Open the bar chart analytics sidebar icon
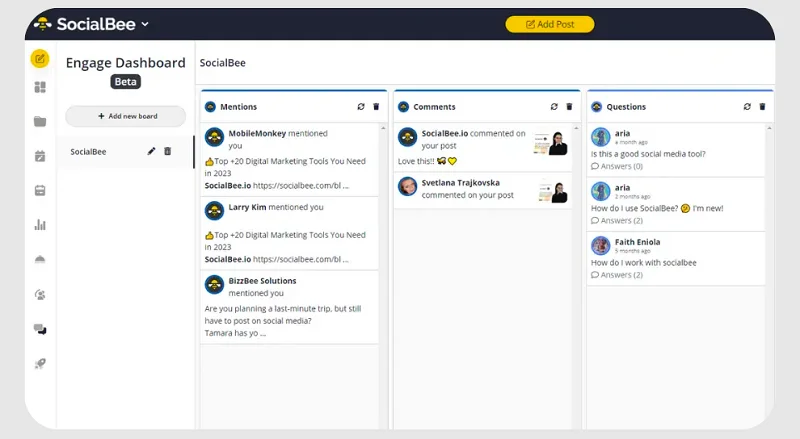 point(40,224)
